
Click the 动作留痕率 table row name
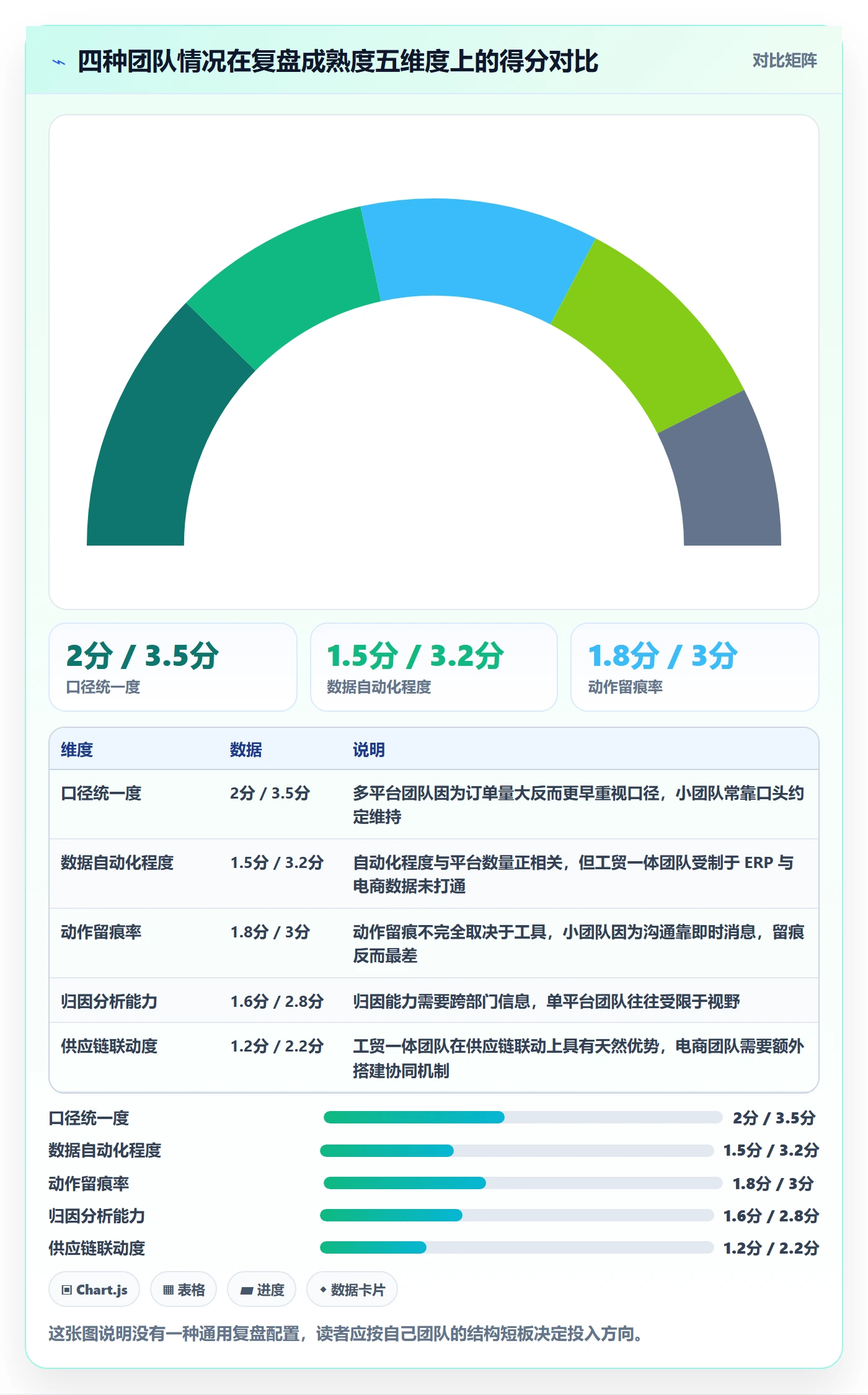101,932
